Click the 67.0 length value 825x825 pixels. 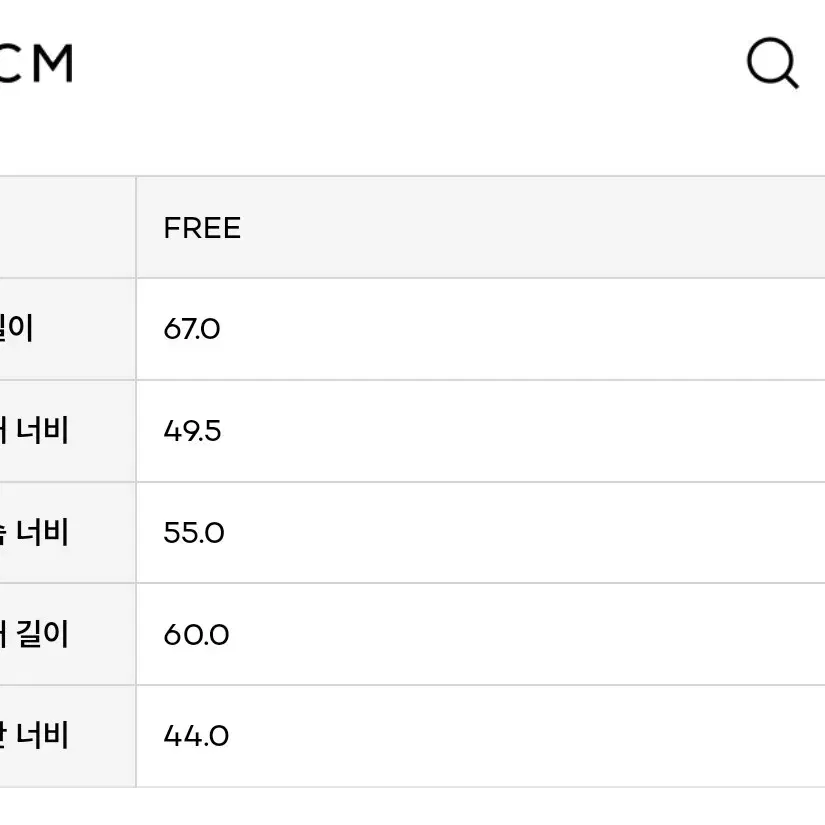coord(192,329)
